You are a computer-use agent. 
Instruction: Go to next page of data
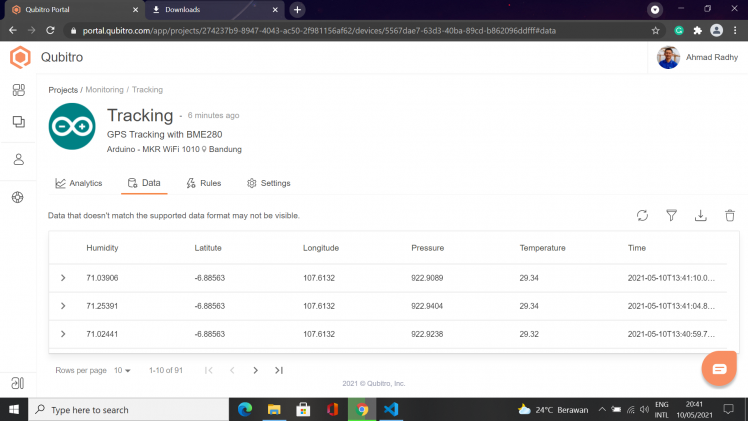tap(255, 370)
